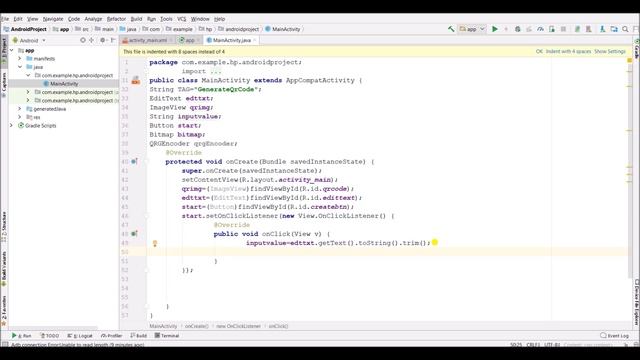Click the override gutter icon beside onCreate
The height and width of the screenshot is (360, 640).
[134, 161]
